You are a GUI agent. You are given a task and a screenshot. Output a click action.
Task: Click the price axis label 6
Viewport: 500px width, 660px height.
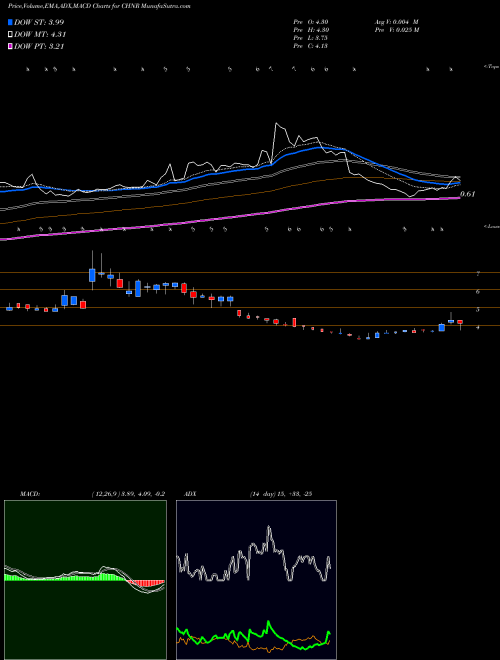(x=478, y=292)
